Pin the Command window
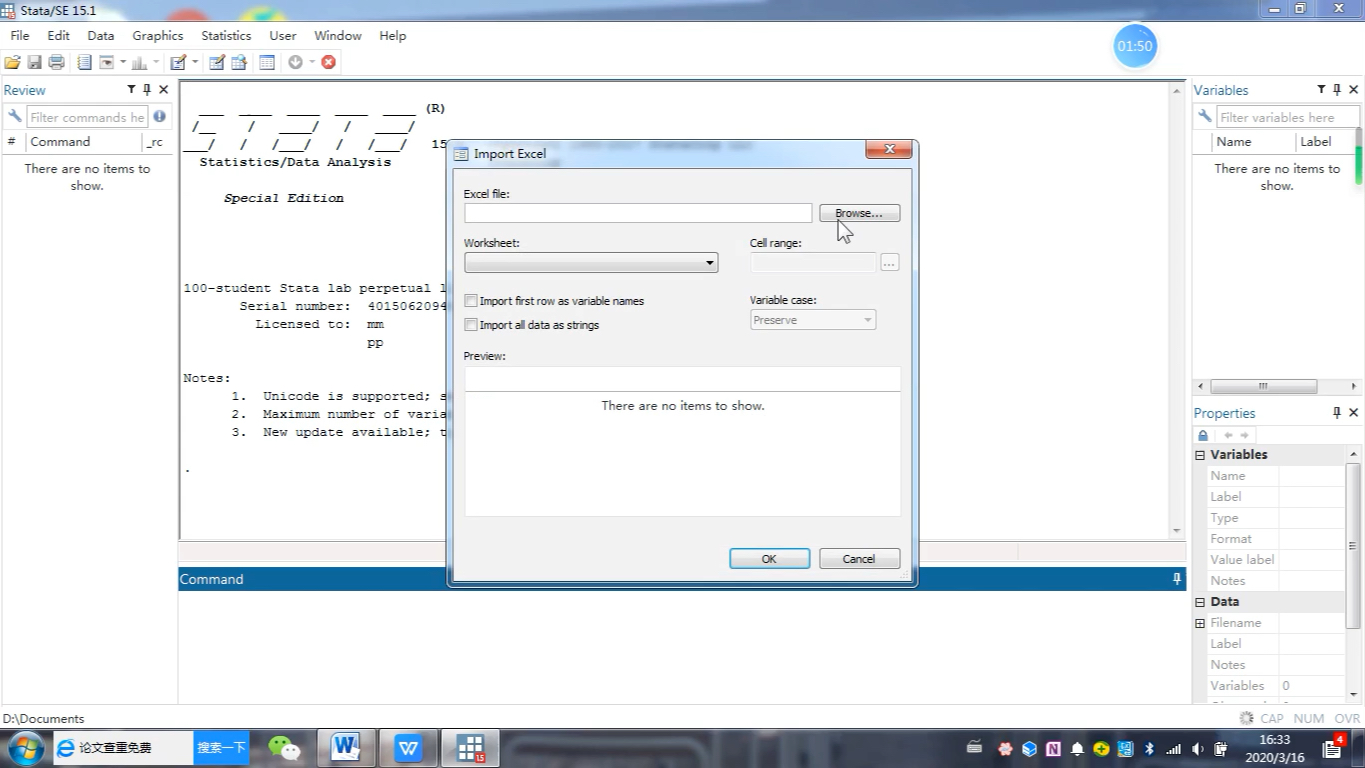1365x768 pixels. pos(1177,579)
